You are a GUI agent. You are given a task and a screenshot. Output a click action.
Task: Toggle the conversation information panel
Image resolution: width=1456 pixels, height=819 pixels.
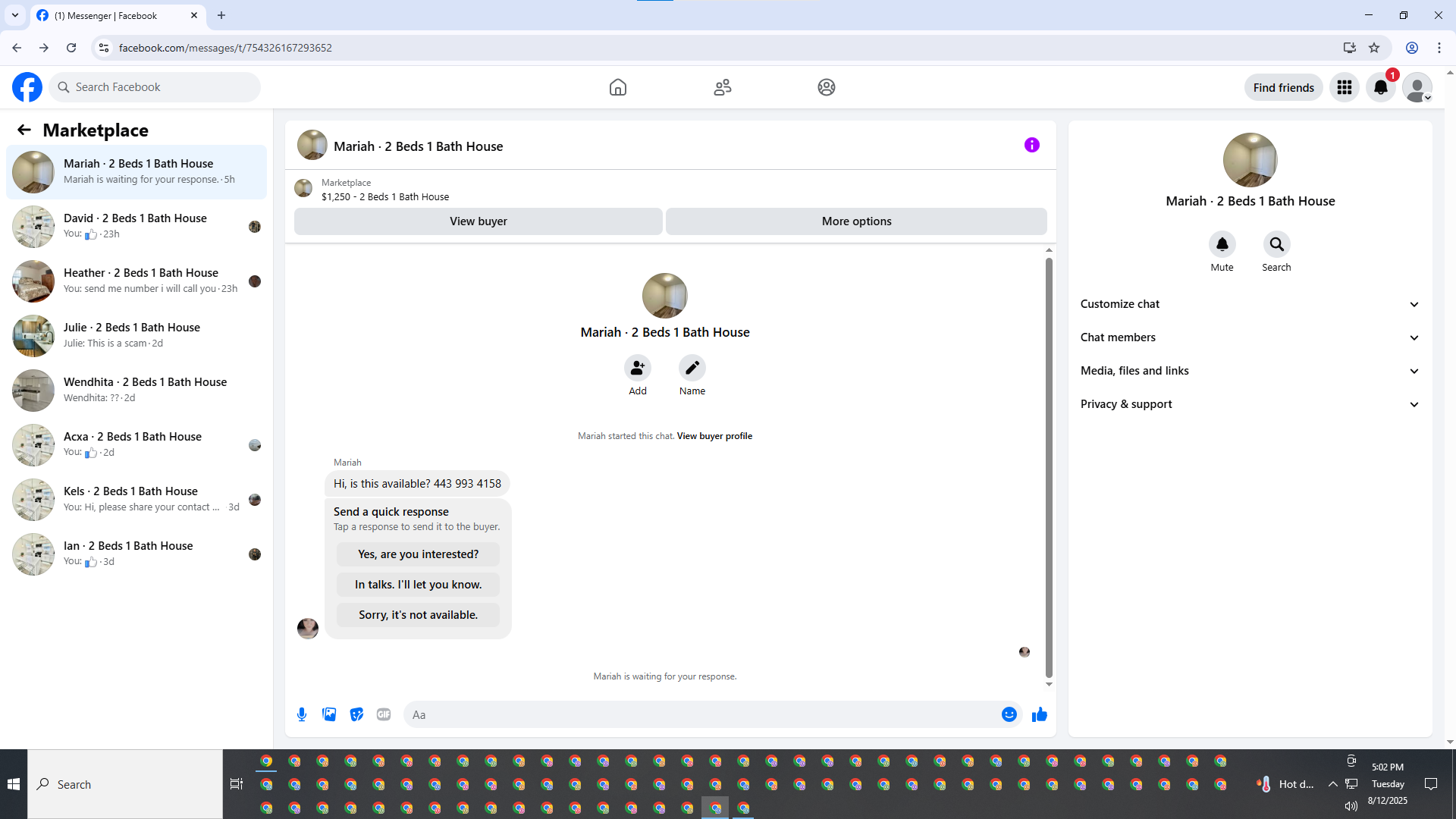click(1031, 145)
